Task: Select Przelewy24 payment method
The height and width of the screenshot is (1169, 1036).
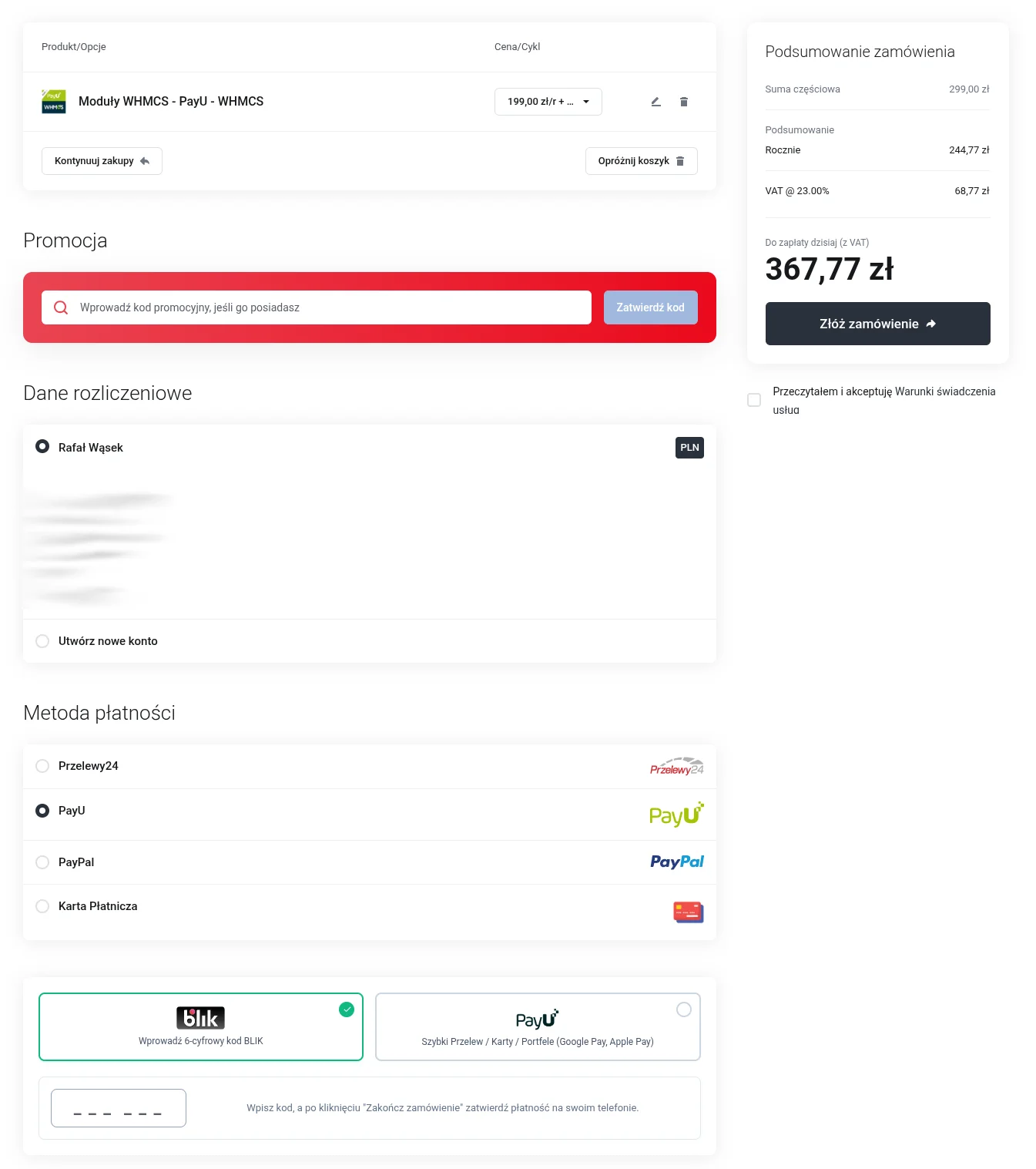Action: coord(43,766)
